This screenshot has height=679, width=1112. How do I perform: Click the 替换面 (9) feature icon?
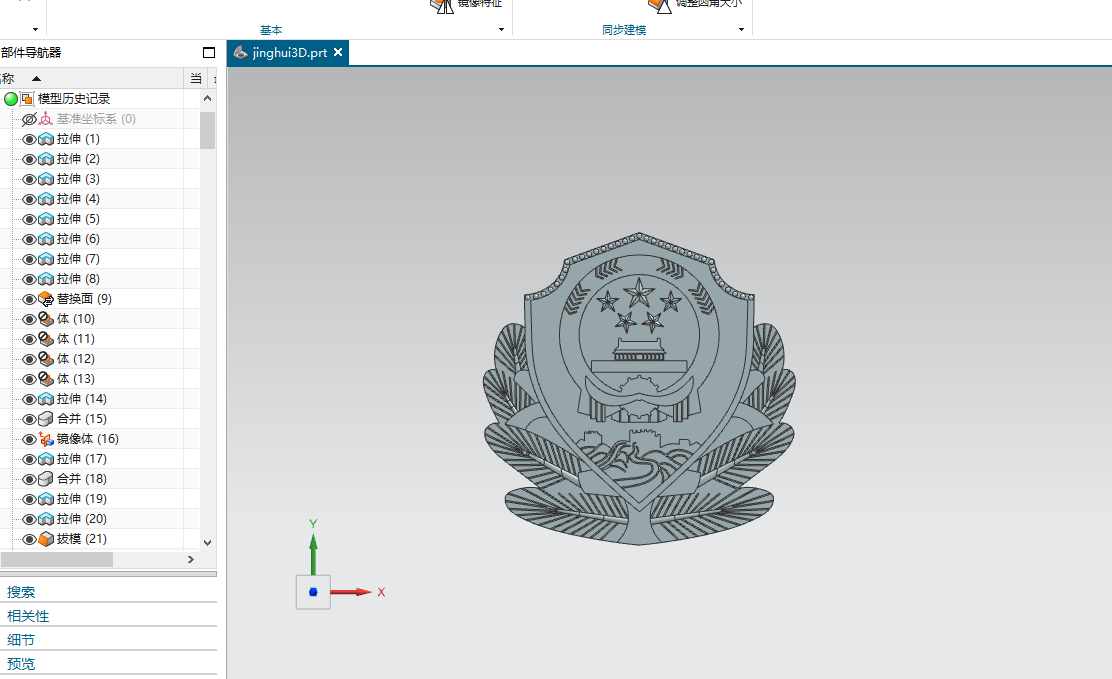[46, 299]
